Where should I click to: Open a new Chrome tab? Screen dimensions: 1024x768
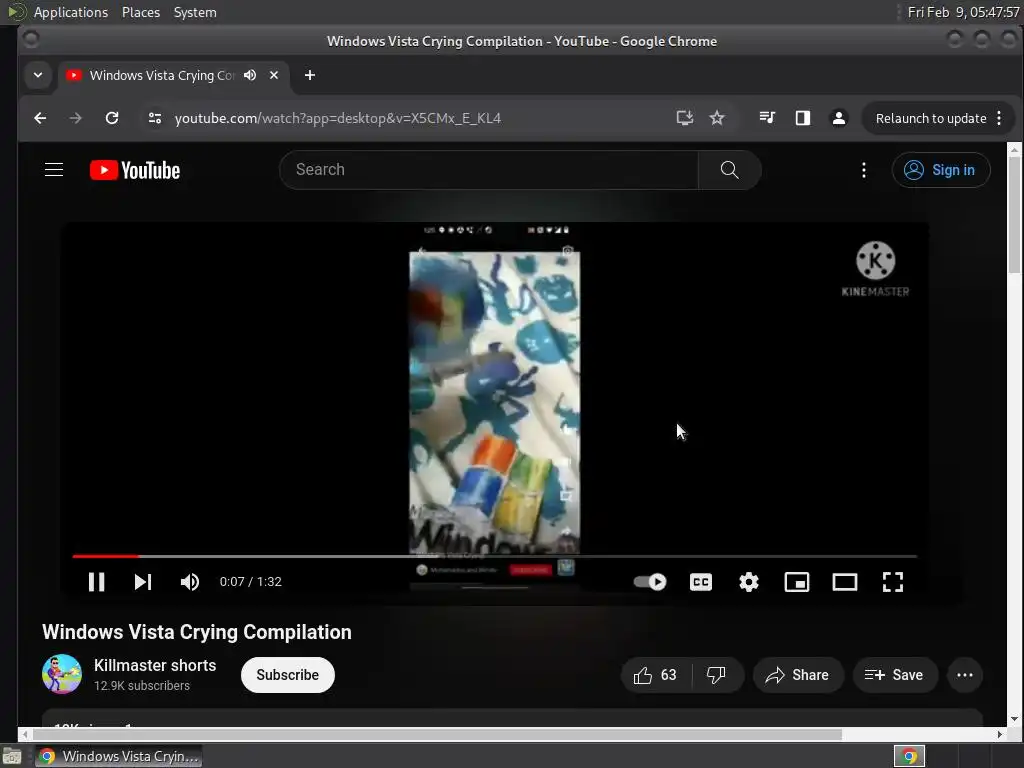point(310,75)
